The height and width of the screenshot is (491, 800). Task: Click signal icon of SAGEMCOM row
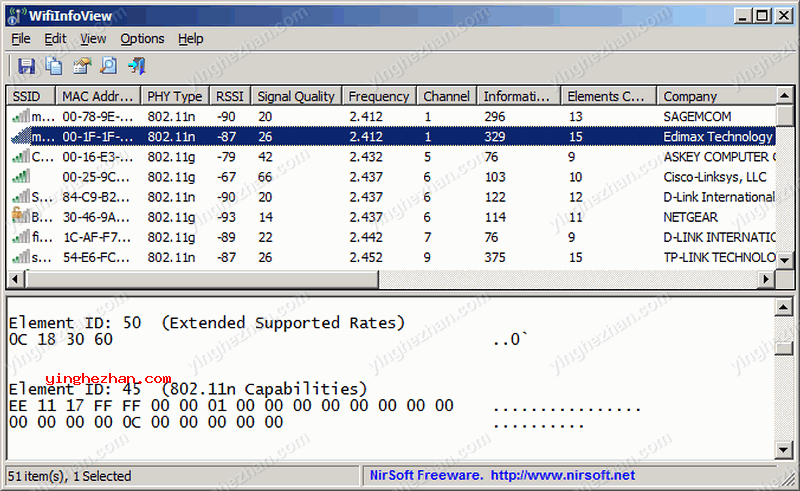tap(21, 117)
